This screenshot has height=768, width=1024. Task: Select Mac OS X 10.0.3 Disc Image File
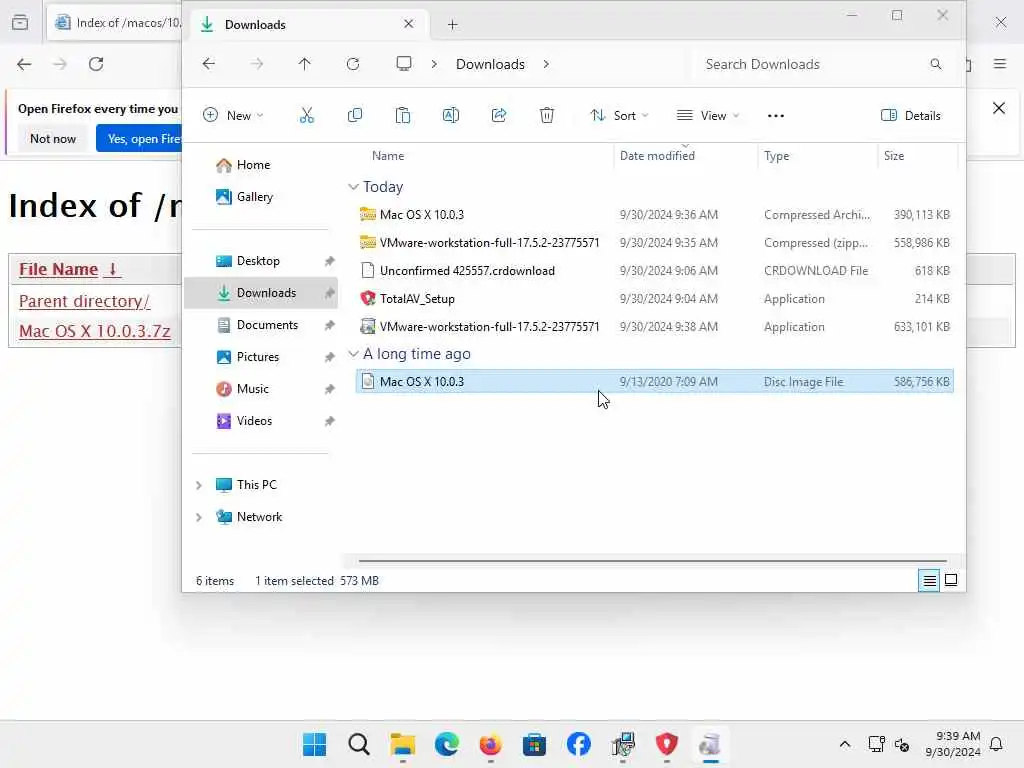click(x=655, y=382)
